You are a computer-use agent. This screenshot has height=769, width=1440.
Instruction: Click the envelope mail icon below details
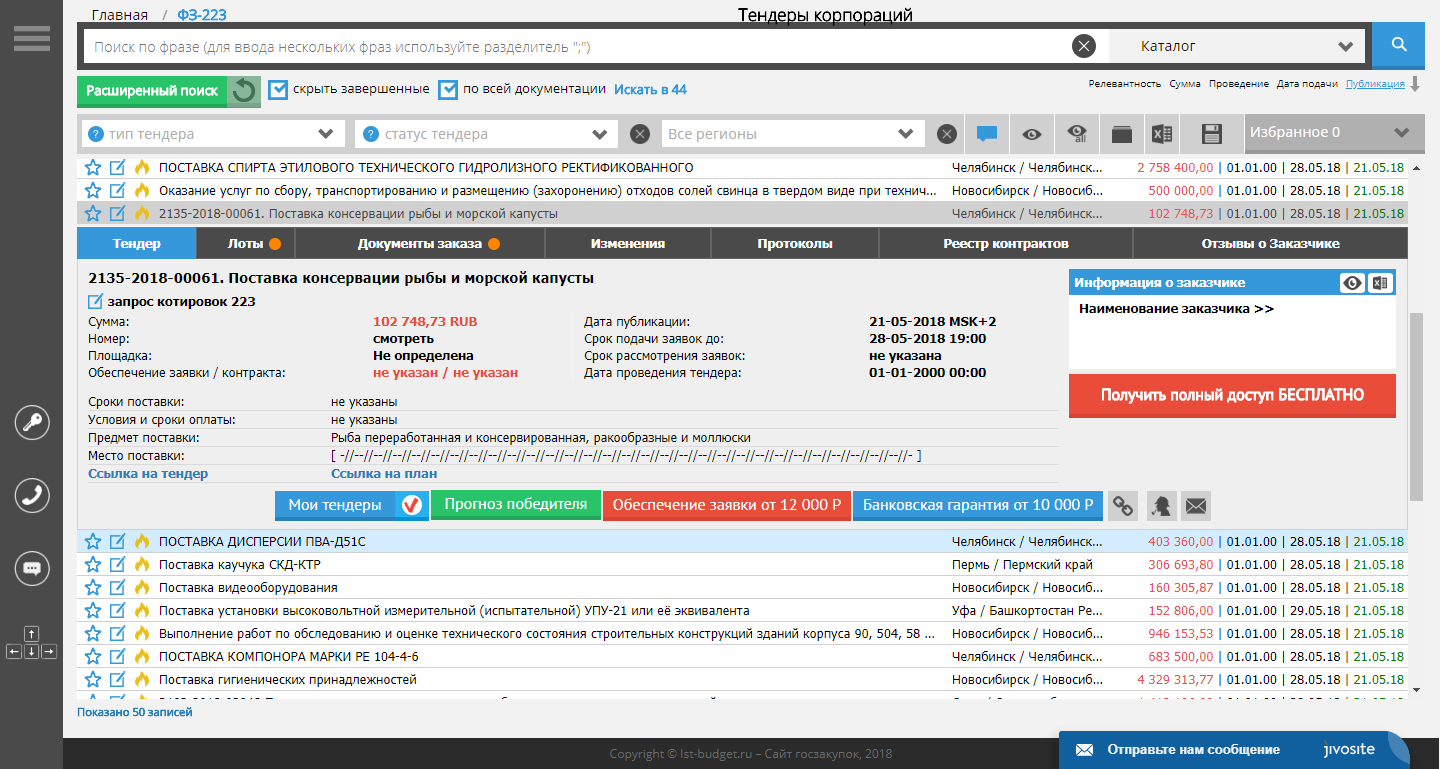coord(1196,505)
